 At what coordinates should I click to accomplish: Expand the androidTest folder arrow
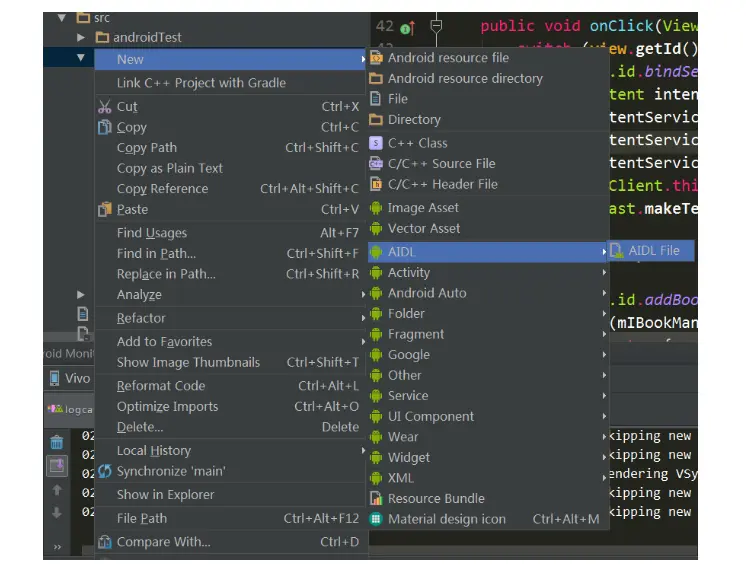coord(81,37)
